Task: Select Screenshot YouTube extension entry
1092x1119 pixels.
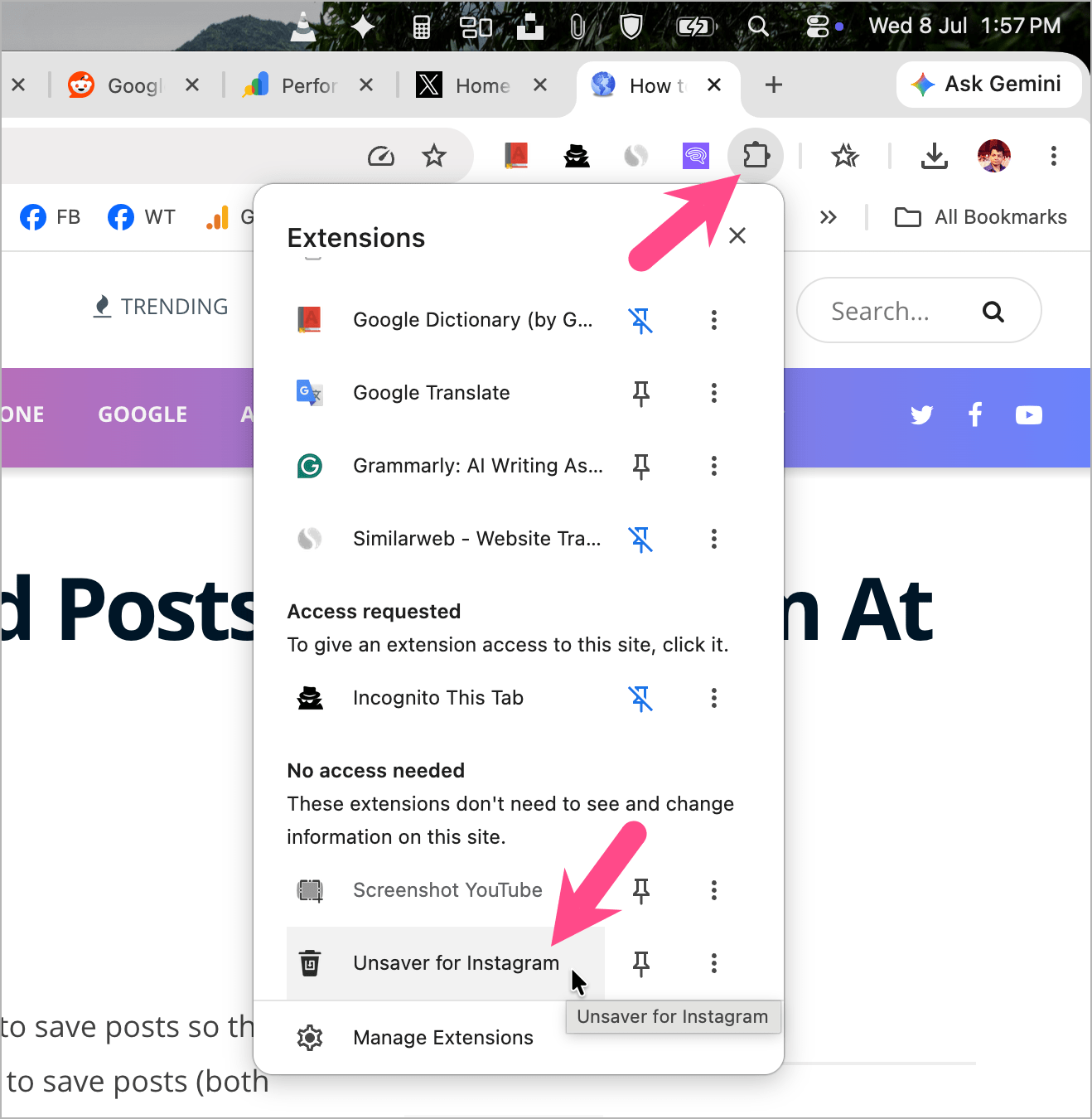Action: tap(446, 890)
